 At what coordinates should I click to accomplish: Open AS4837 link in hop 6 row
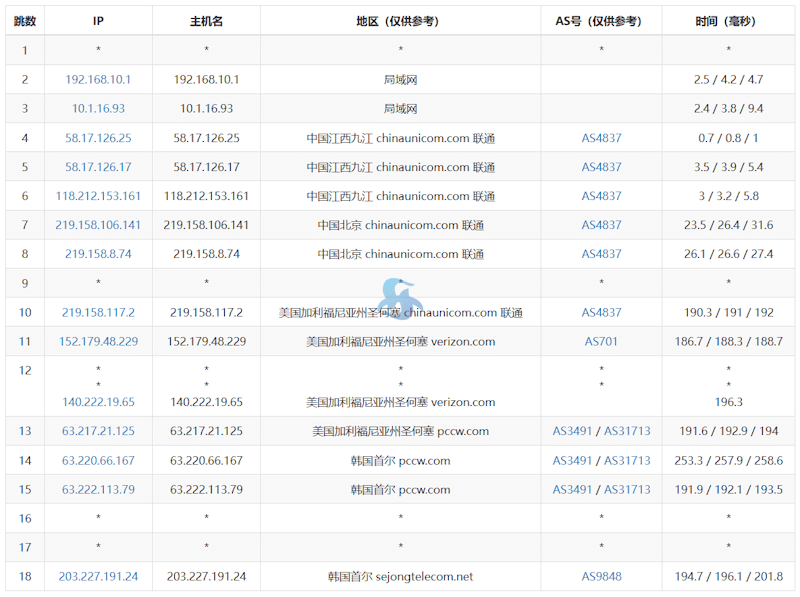click(x=602, y=196)
